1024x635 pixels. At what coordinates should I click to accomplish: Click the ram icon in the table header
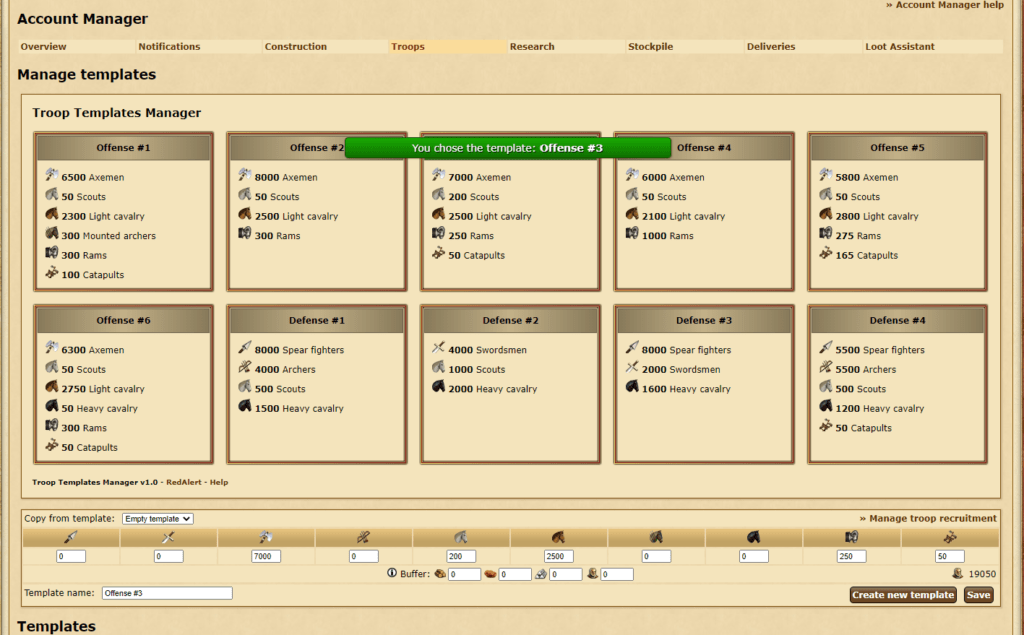click(852, 537)
